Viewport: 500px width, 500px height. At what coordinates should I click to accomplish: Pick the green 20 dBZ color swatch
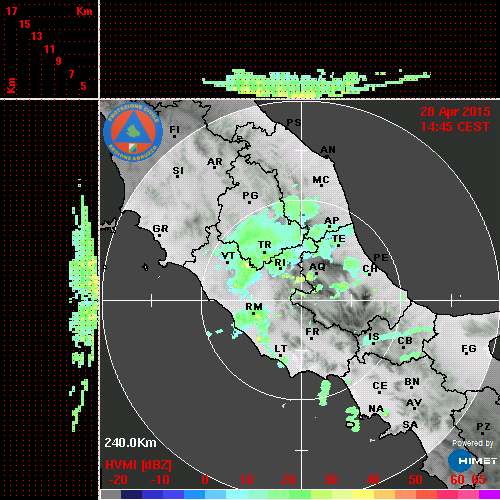pyautogui.click(x=279, y=494)
